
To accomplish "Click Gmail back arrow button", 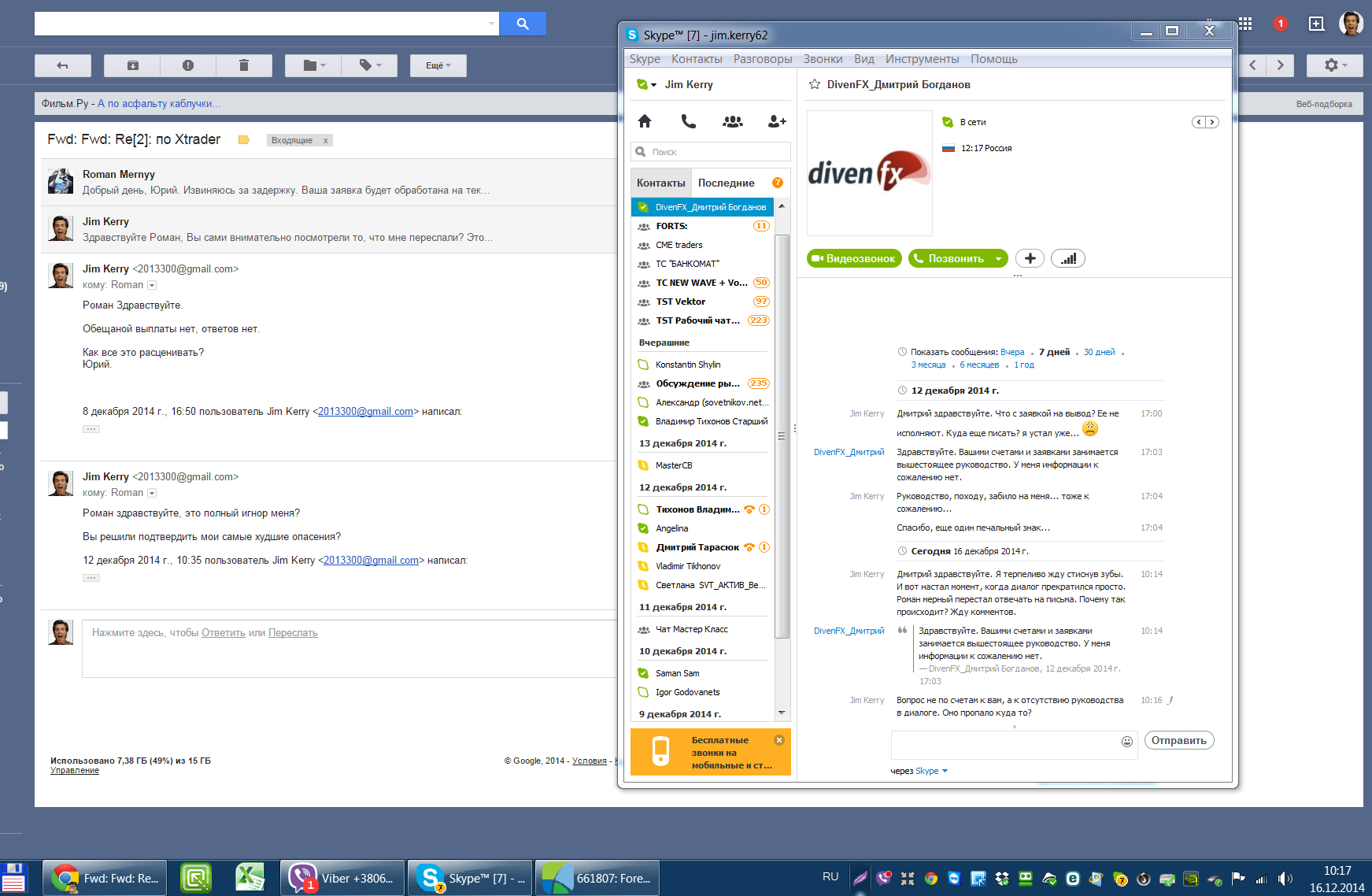I will 63,65.
